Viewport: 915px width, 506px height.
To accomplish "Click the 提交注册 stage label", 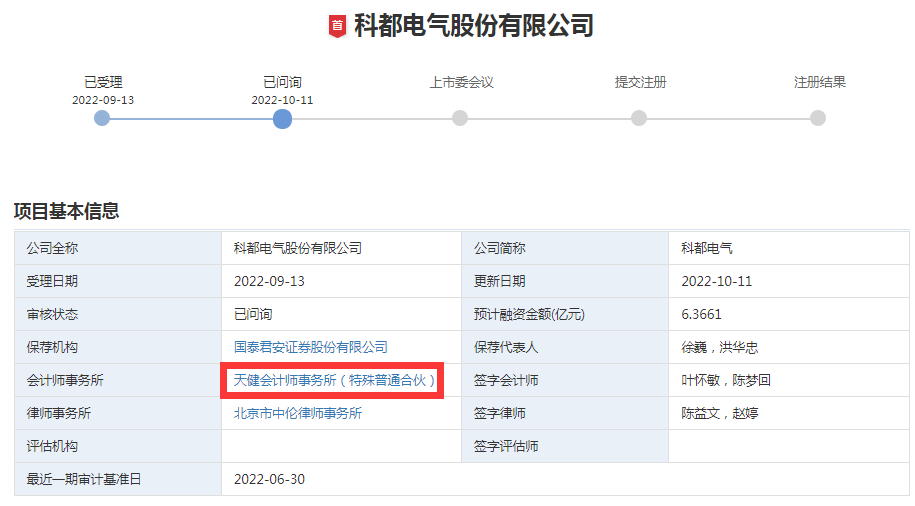I will [640, 82].
